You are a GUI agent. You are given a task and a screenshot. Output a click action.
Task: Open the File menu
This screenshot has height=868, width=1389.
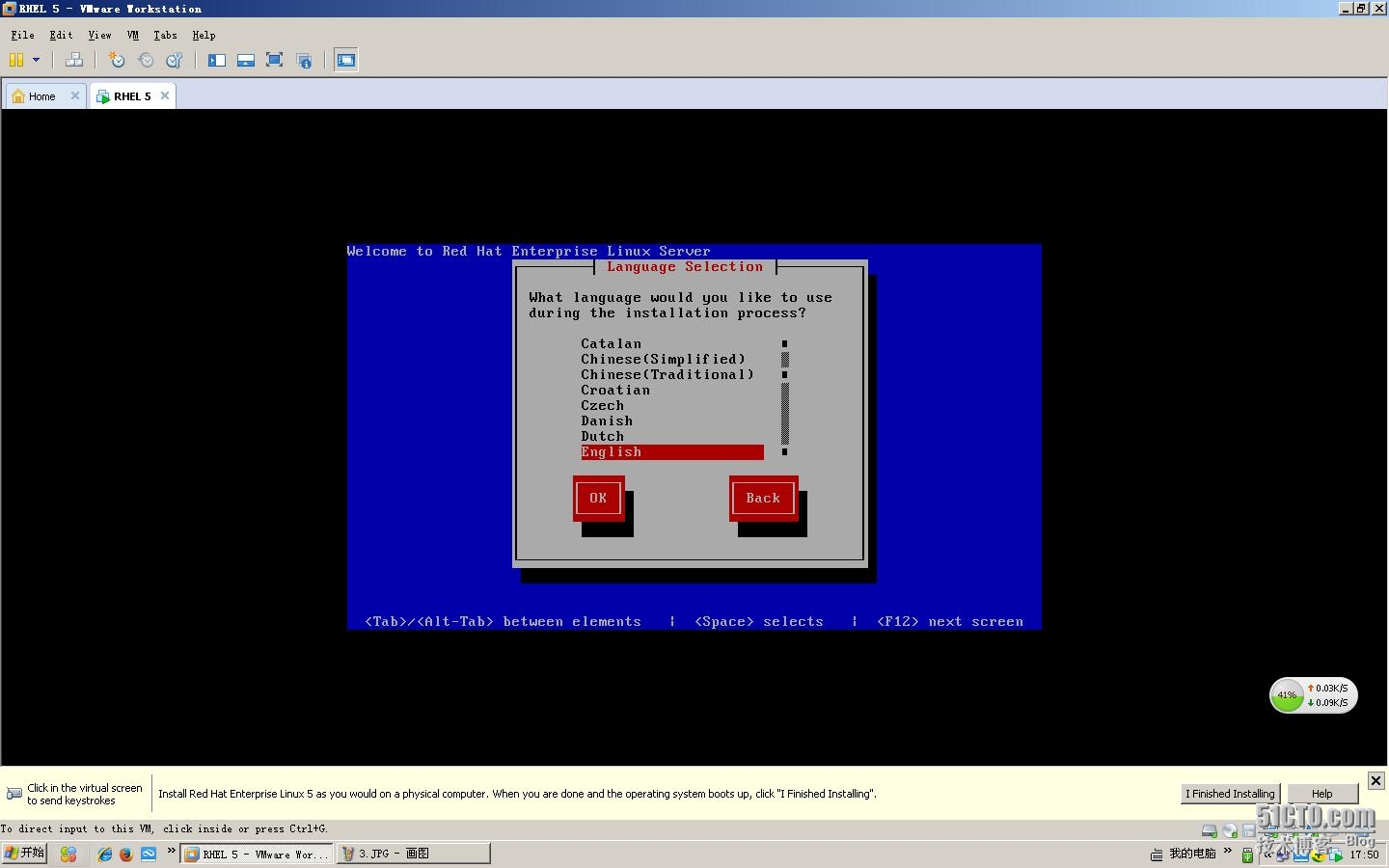pyautogui.click(x=22, y=35)
